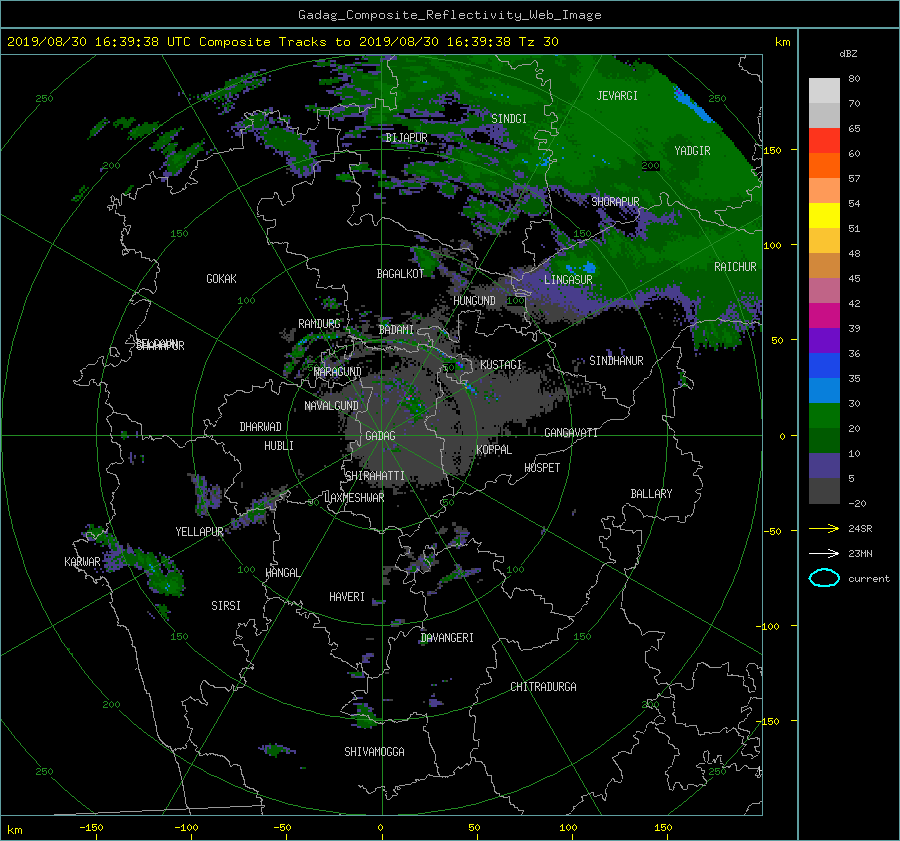Image resolution: width=900 pixels, height=841 pixels.
Task: Click the 24SR legend label
Action: tap(860, 528)
